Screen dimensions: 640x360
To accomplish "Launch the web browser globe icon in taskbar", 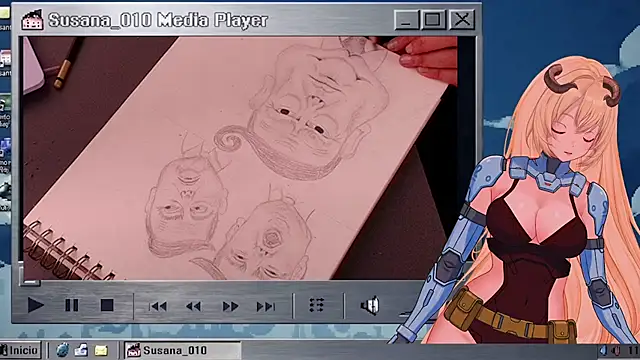I will (x=62, y=350).
